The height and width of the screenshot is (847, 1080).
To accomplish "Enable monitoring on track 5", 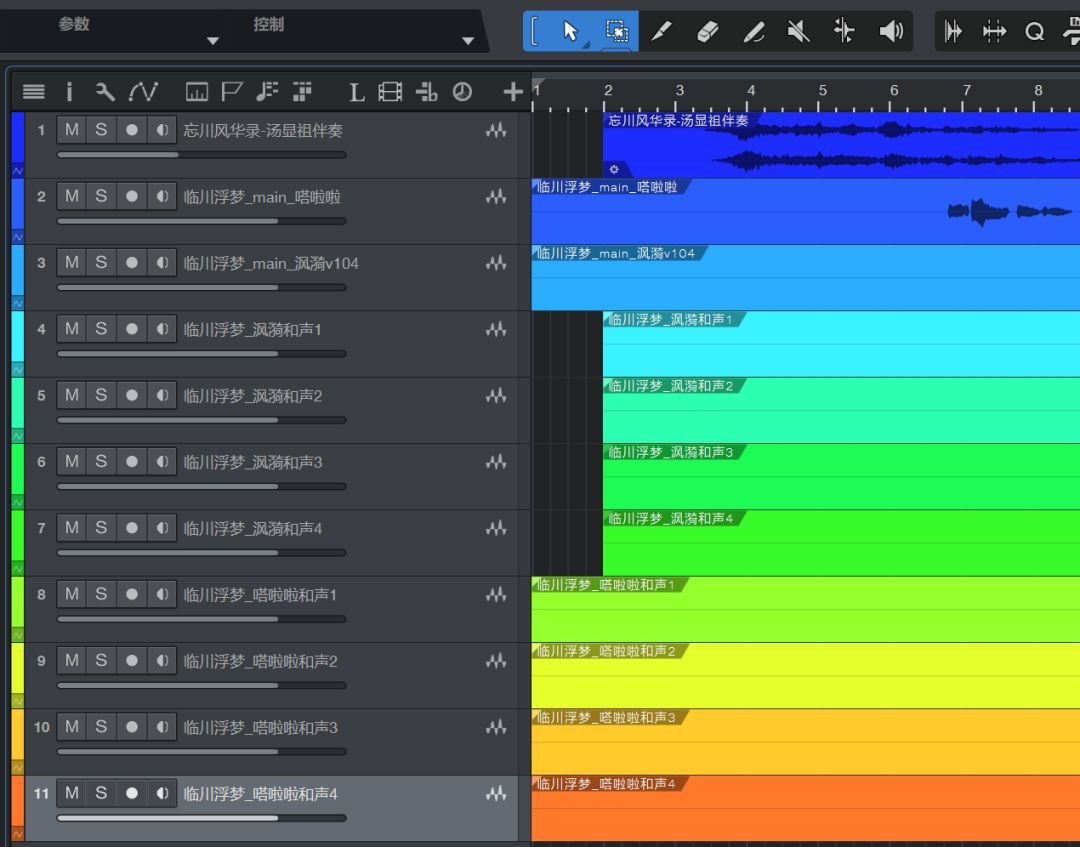I will (161, 395).
